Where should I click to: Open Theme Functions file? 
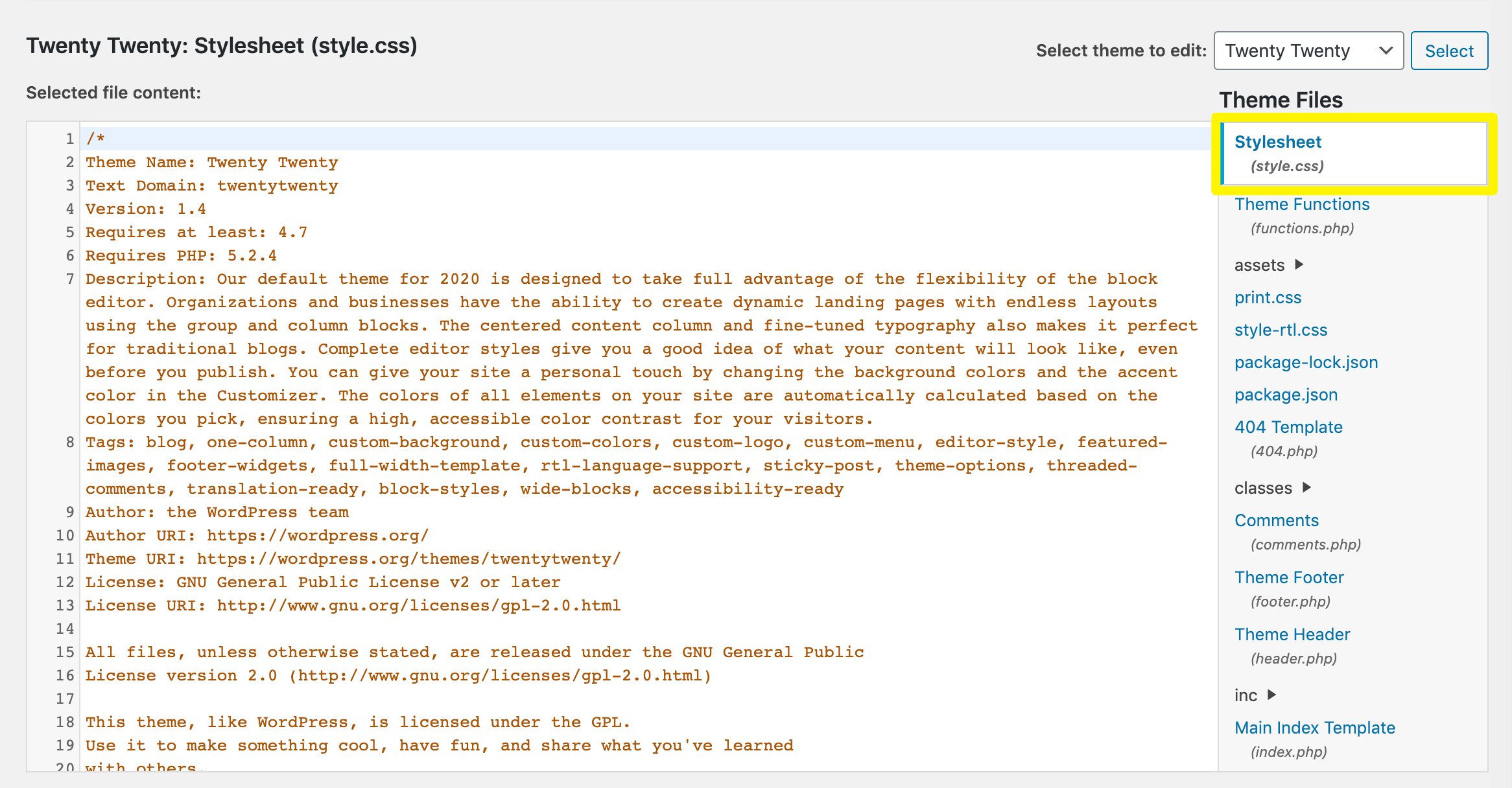pyautogui.click(x=1302, y=204)
